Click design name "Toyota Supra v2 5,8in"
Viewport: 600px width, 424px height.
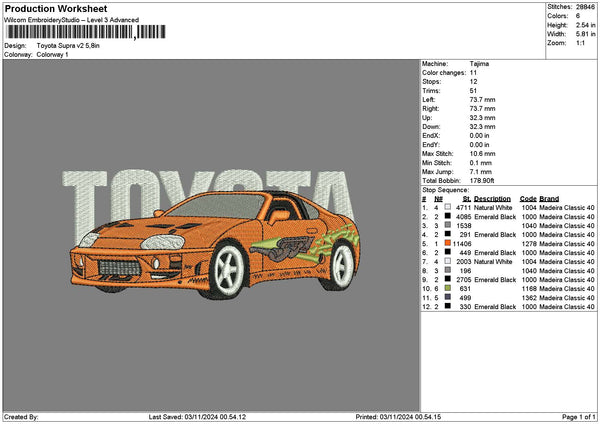[68, 46]
